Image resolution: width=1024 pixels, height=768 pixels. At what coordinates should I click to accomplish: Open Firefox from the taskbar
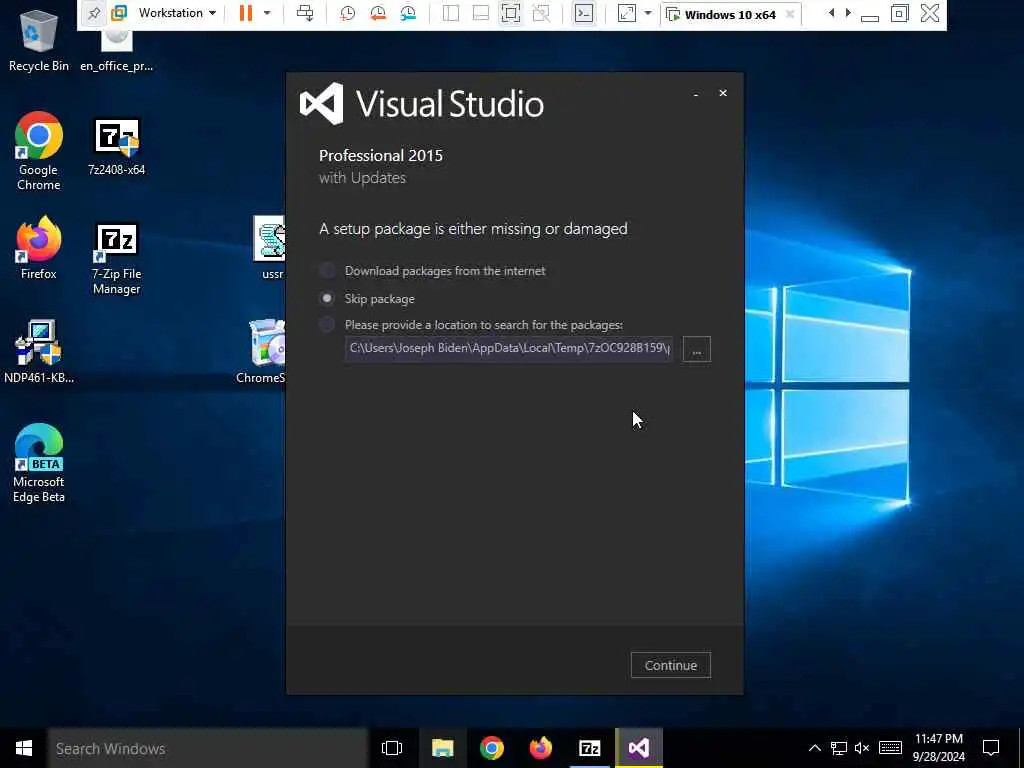click(541, 748)
